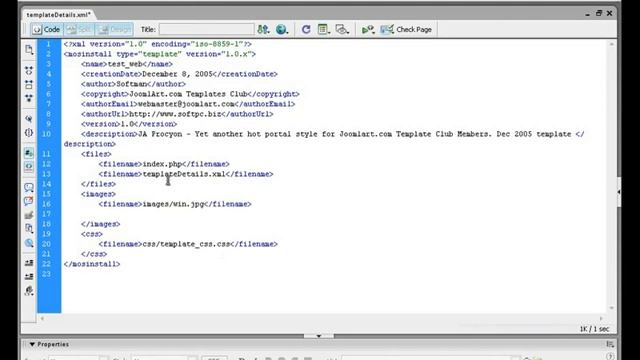
Task: Click the horizontal scrollbar right arrow
Action: (x=601, y=318)
